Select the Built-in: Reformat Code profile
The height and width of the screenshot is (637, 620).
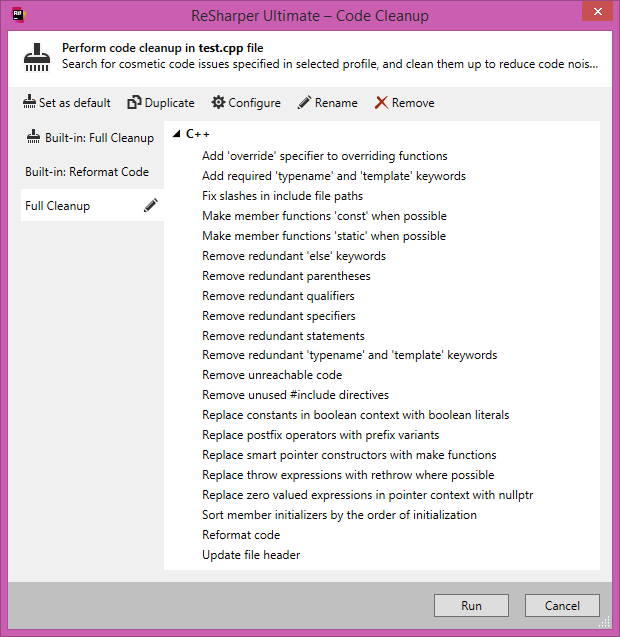pyautogui.click(x=92, y=171)
